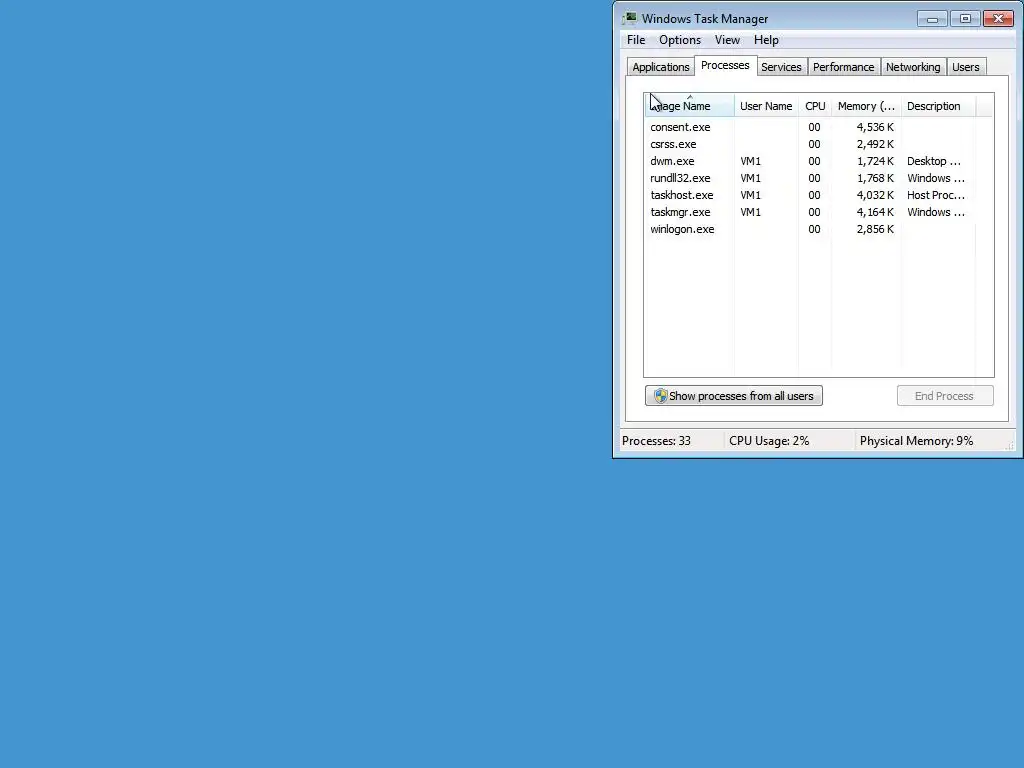Viewport: 1024px width, 768px height.
Task: Click VM1 user name in taskmgr.exe row
Action: [750, 212]
